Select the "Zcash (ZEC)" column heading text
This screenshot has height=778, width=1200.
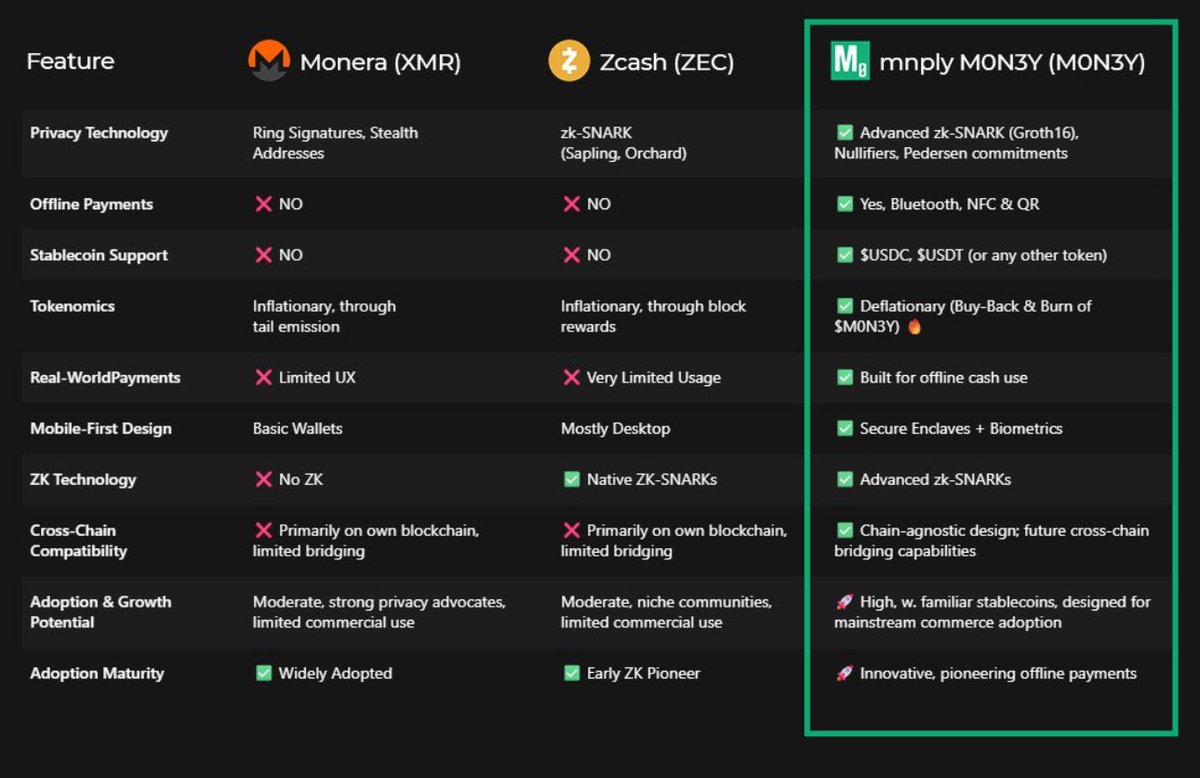tap(667, 62)
